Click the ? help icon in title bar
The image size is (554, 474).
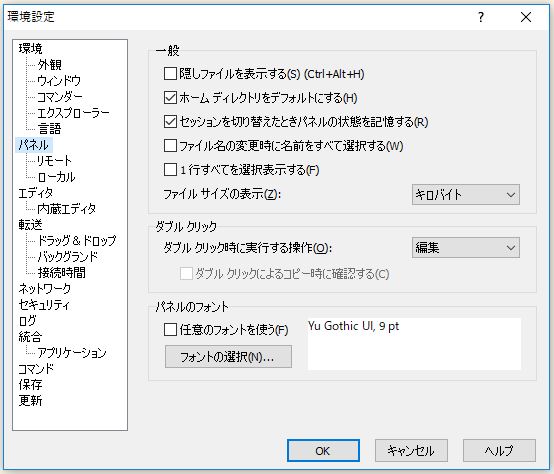[481, 17]
